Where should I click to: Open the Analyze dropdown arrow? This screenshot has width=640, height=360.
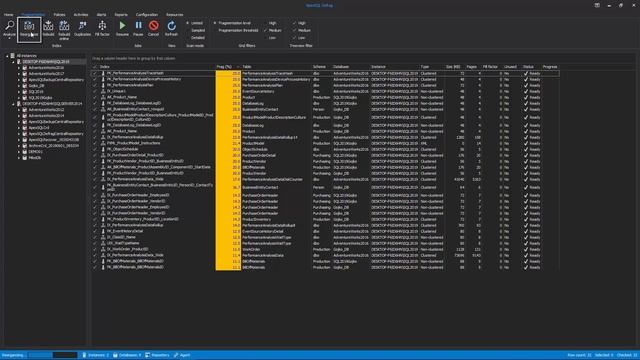(x=9, y=38)
